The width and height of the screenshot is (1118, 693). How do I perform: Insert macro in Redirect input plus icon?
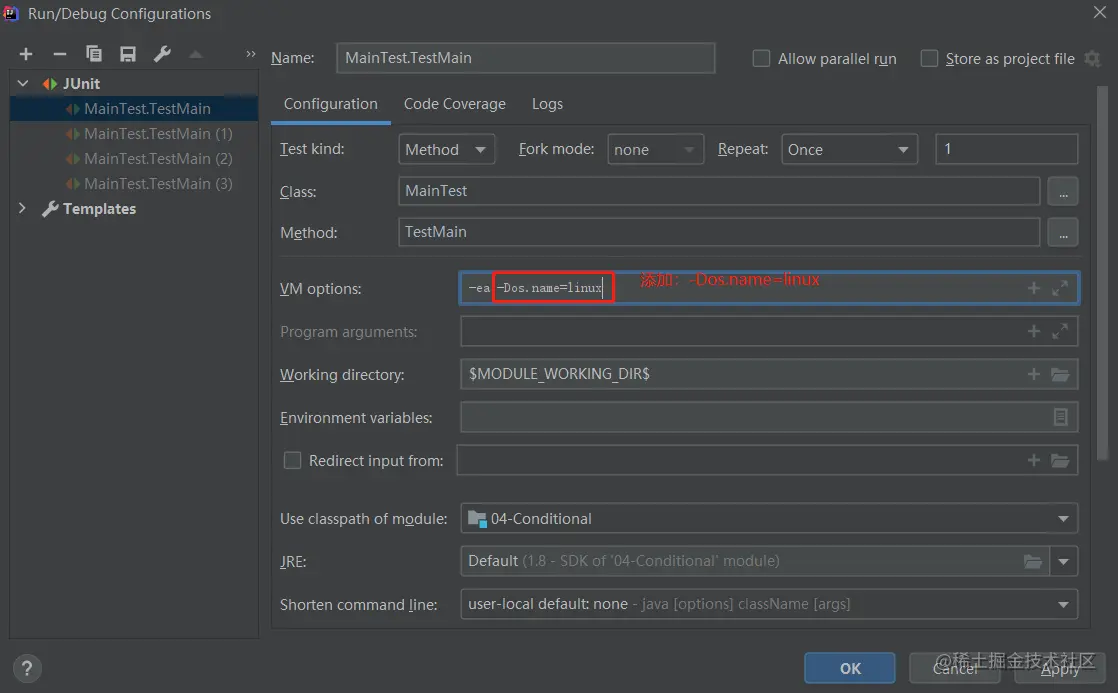click(x=1033, y=461)
